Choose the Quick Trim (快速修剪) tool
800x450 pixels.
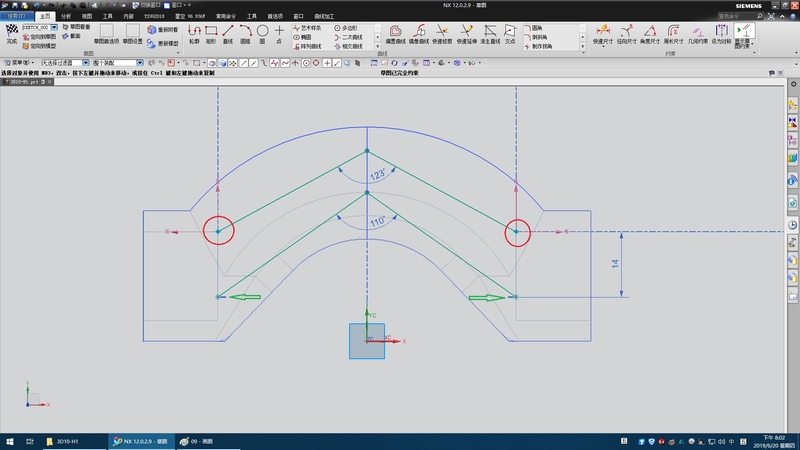(442, 34)
